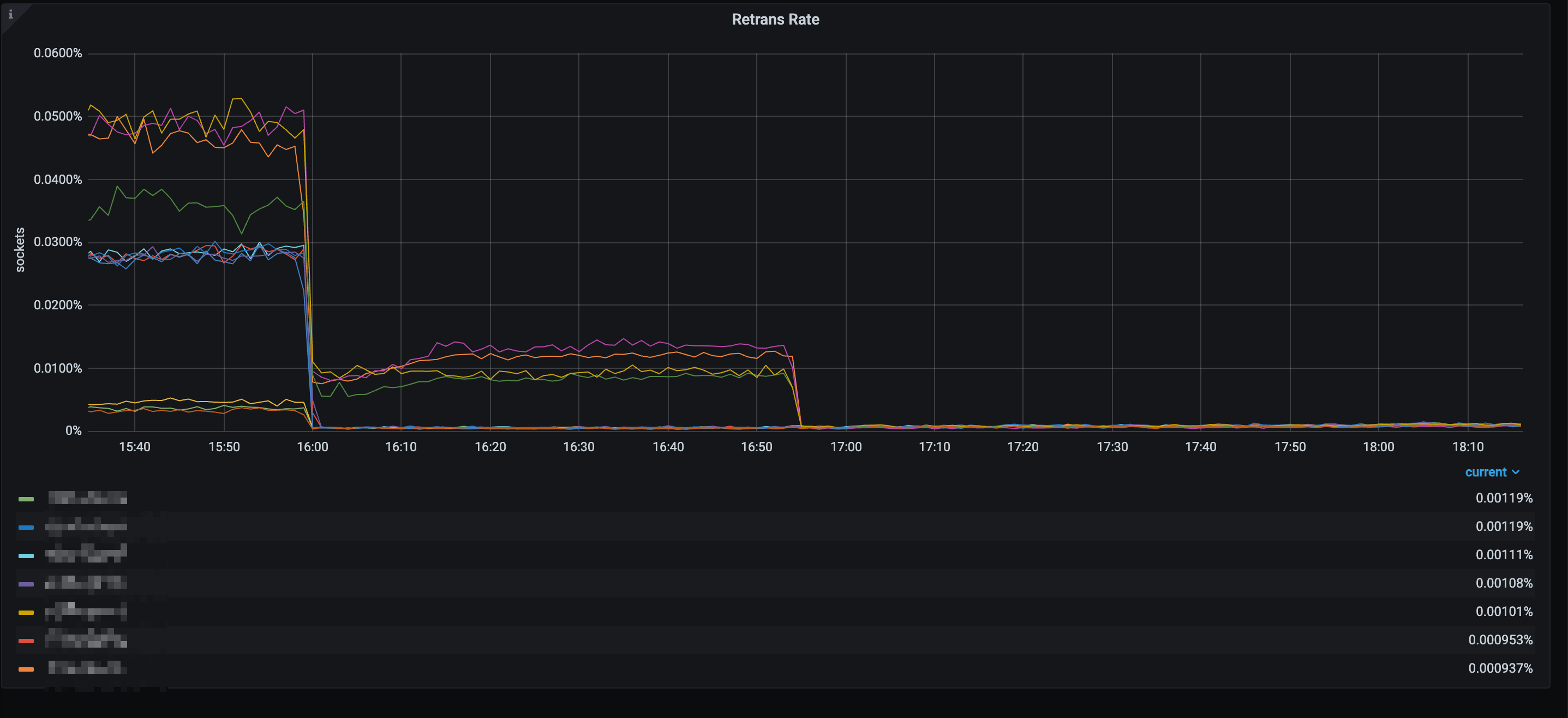Click the sockets y-axis title

[x=20, y=249]
